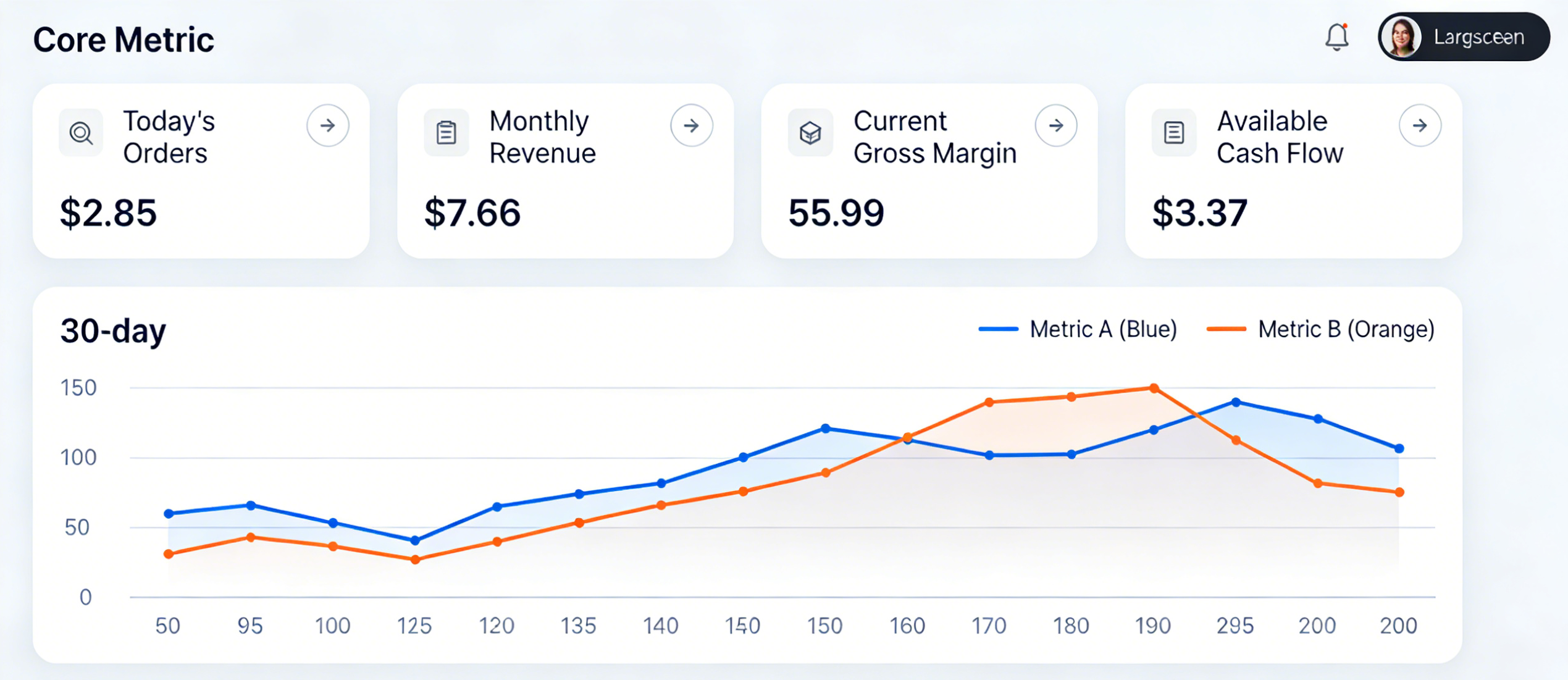The image size is (1568, 680).
Task: Click the $2.85 Today's Orders value
Action: coord(108,213)
